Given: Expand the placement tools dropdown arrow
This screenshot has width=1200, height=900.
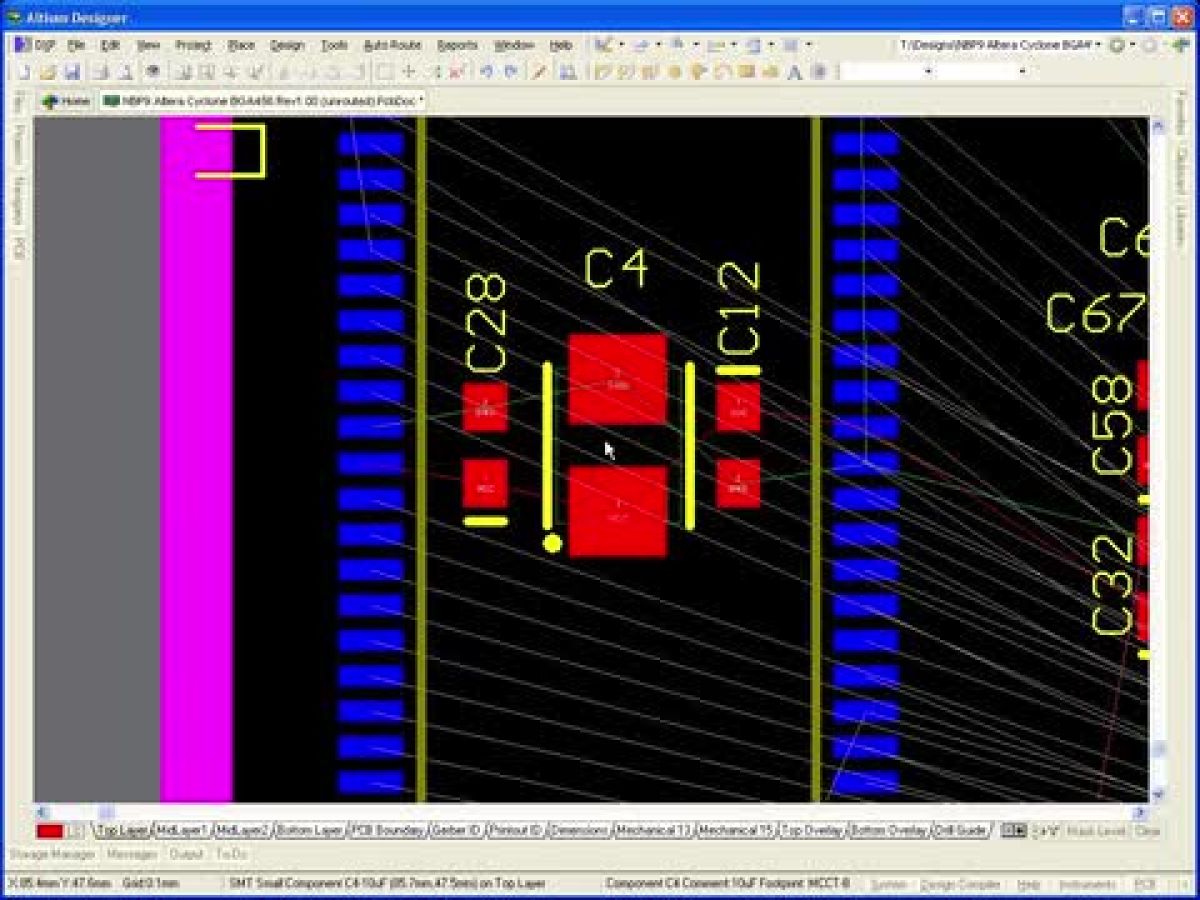Looking at the screenshot, I should 659,44.
